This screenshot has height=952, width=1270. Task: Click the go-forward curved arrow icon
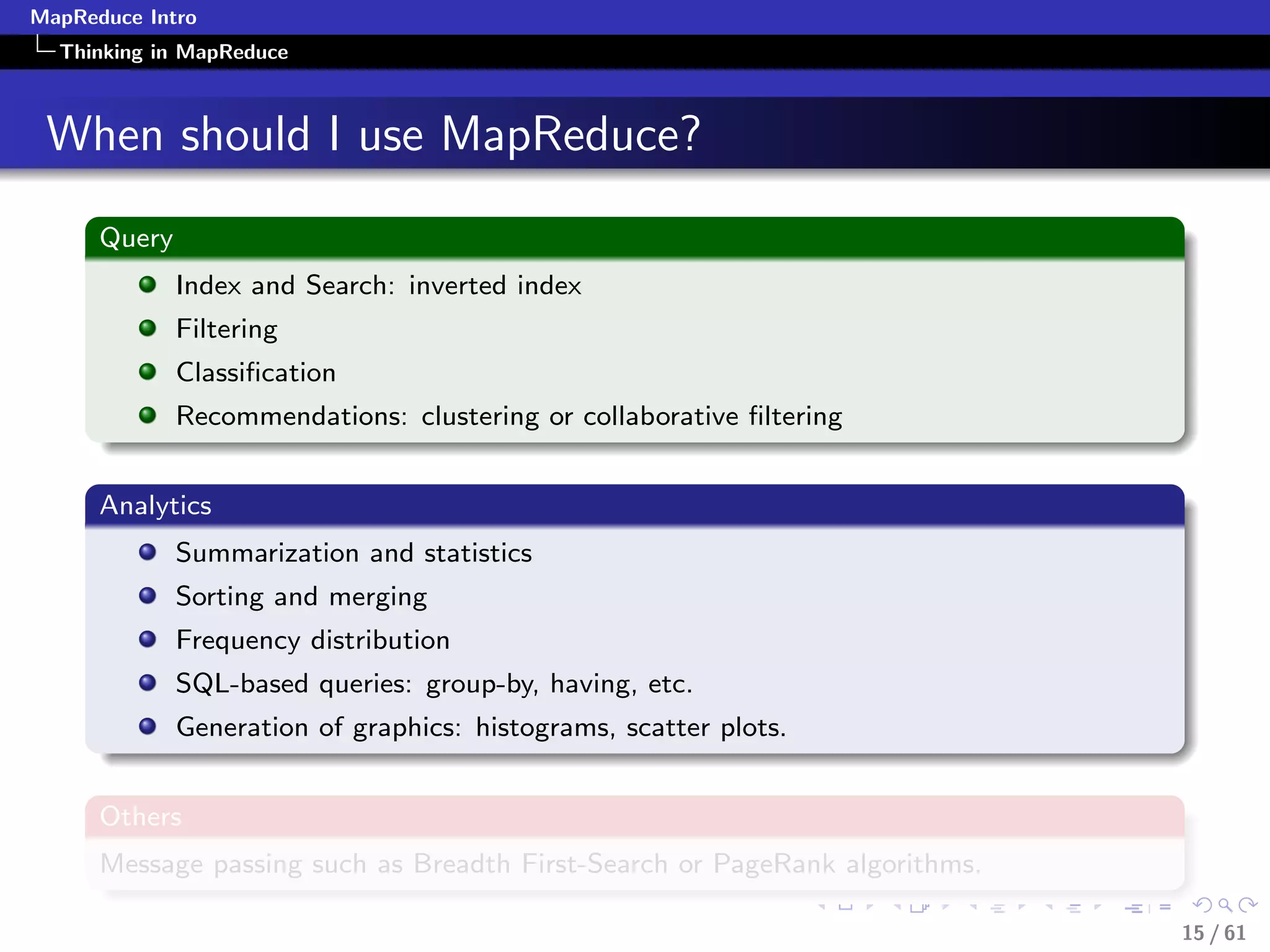click(1248, 906)
